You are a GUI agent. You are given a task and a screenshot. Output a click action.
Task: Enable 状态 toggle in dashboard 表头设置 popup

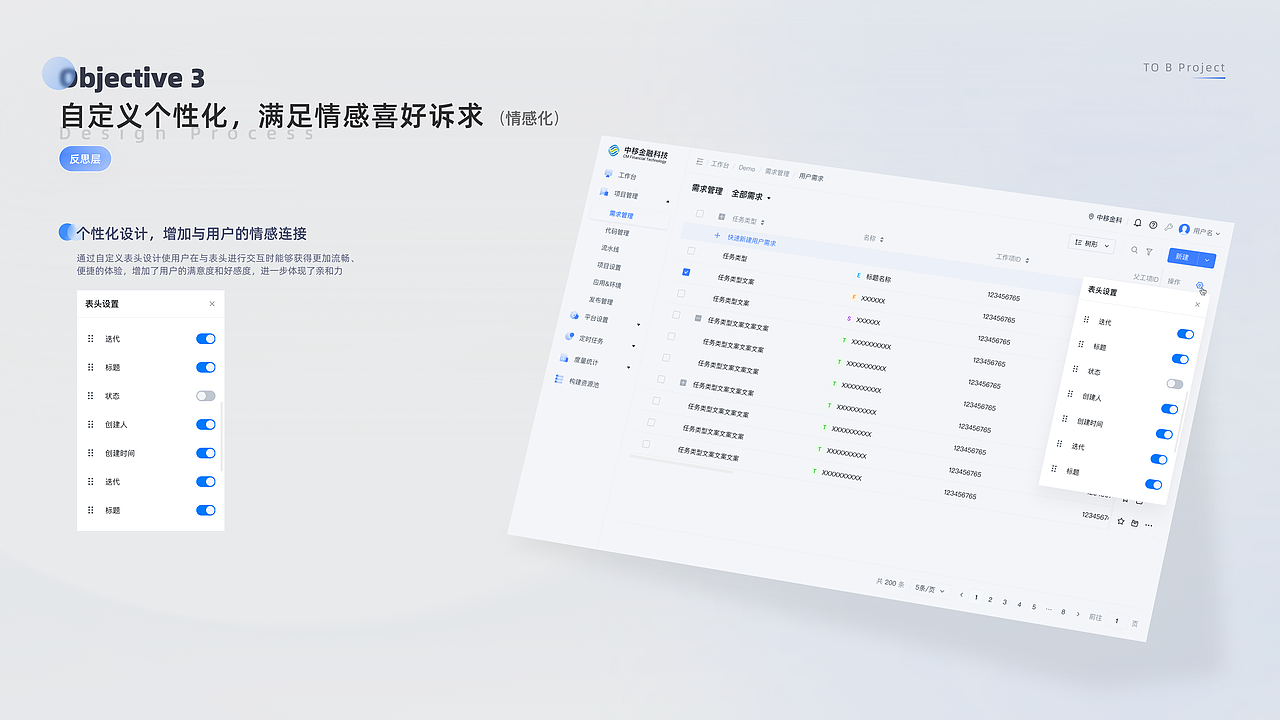[x=1175, y=383]
